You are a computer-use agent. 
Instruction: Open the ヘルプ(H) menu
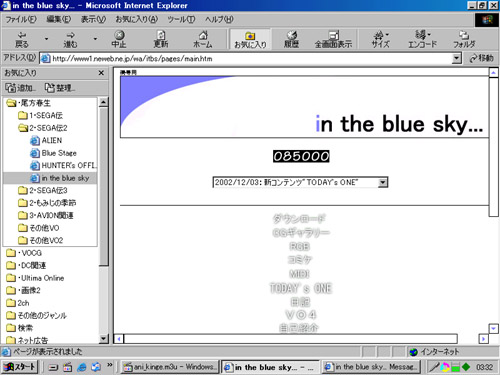point(219,19)
